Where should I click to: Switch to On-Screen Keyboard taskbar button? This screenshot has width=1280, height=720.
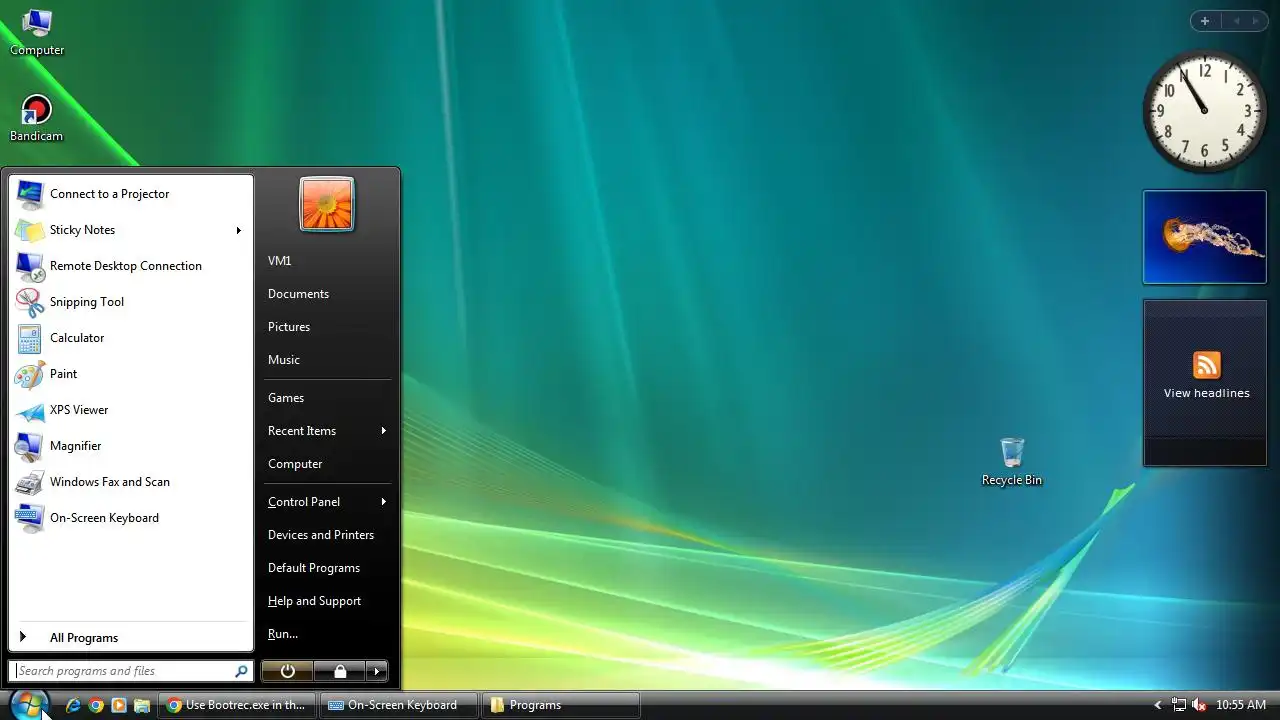pyautogui.click(x=400, y=705)
